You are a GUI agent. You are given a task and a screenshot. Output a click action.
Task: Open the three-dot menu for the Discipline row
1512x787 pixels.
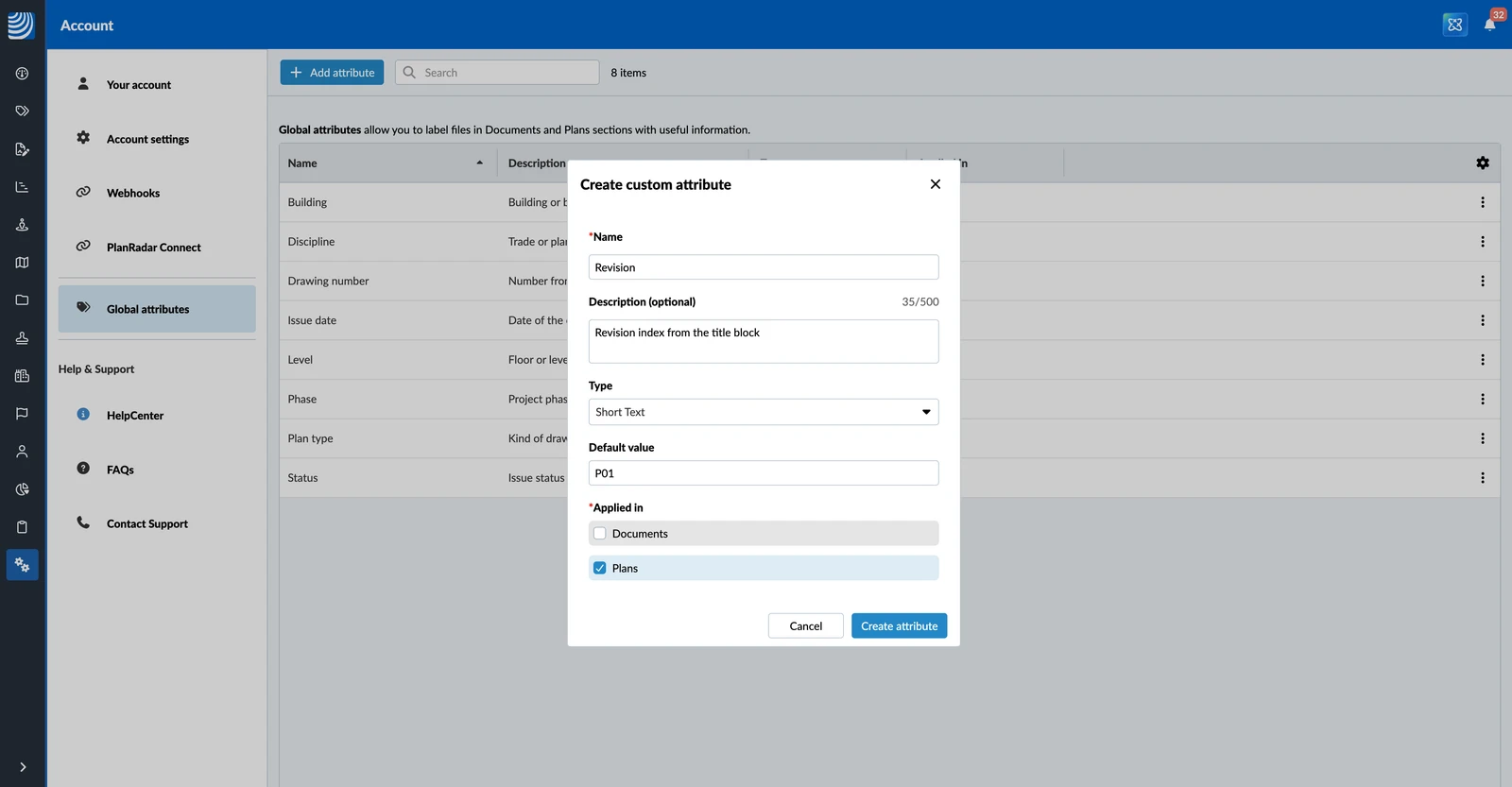pyautogui.click(x=1483, y=242)
